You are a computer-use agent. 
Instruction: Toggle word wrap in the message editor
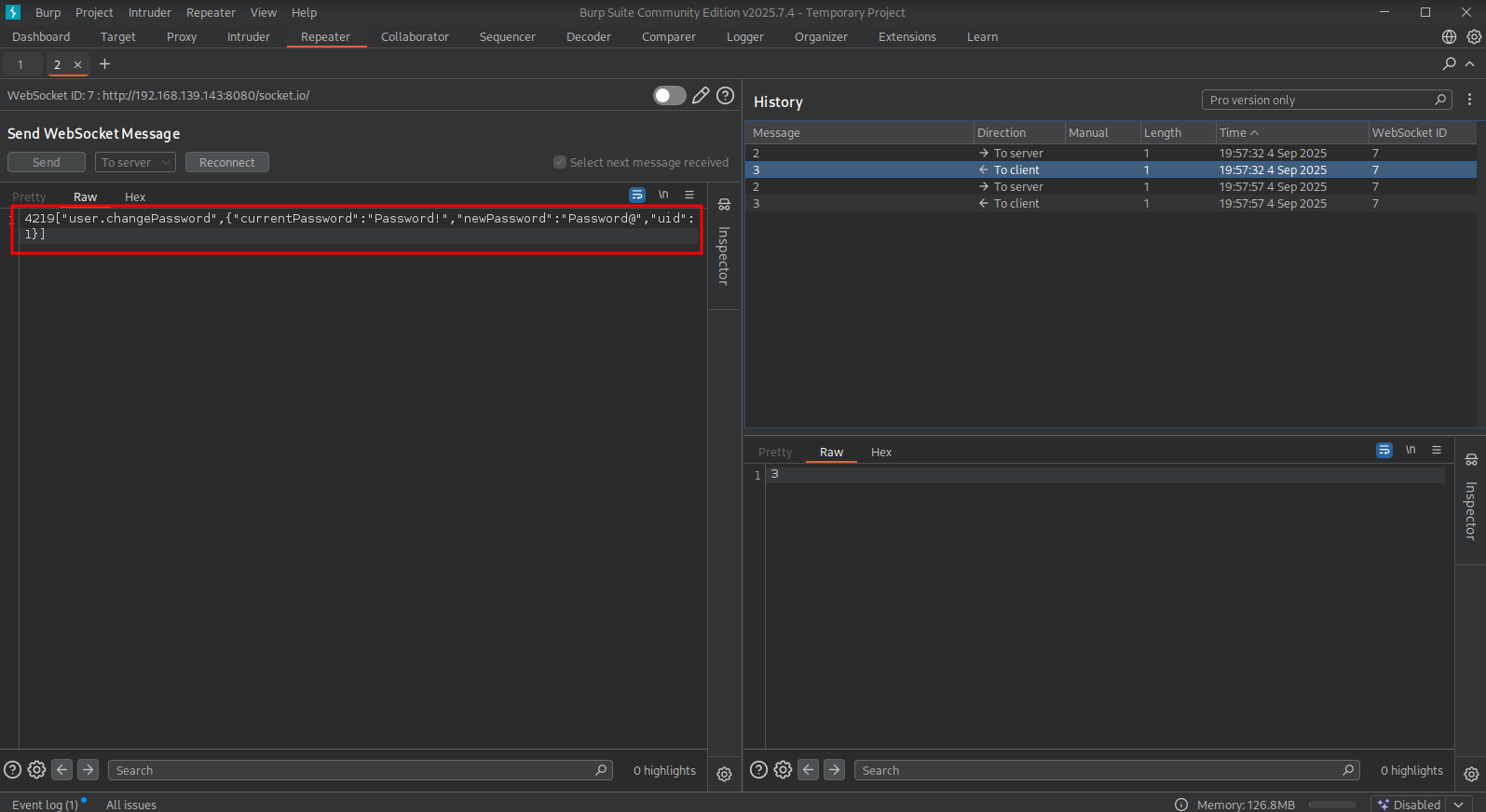coord(637,196)
